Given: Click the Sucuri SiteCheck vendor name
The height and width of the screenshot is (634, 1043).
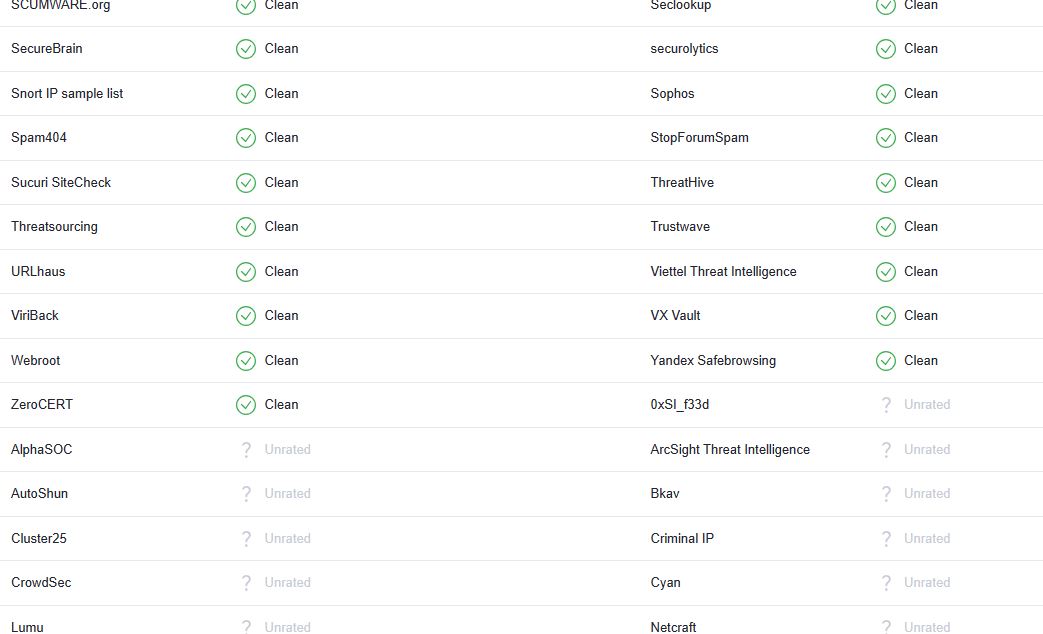Looking at the screenshot, I should 61,182.
